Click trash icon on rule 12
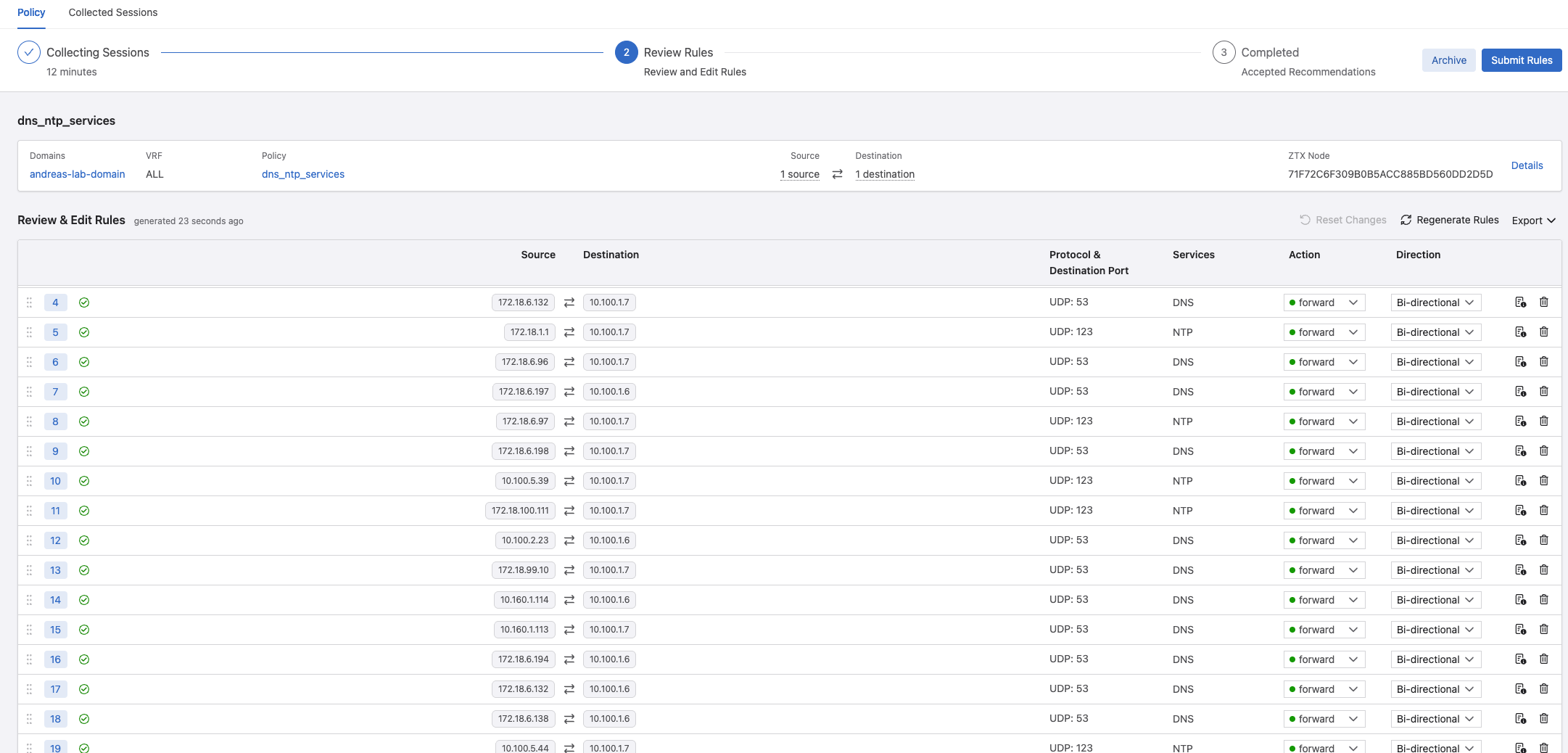This screenshot has width=1568, height=753. click(1544, 540)
